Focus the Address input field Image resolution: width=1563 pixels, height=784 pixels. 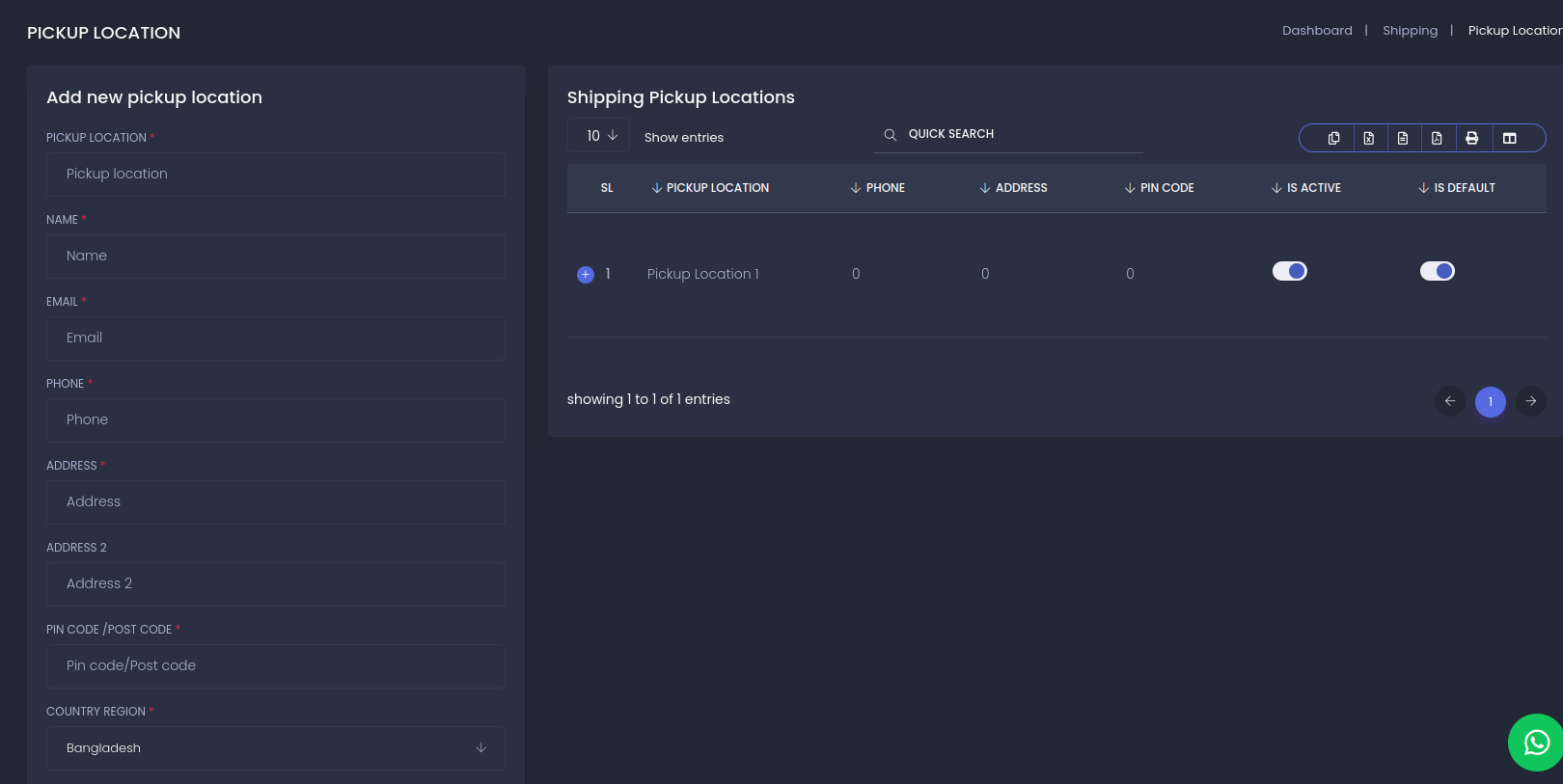coord(276,502)
